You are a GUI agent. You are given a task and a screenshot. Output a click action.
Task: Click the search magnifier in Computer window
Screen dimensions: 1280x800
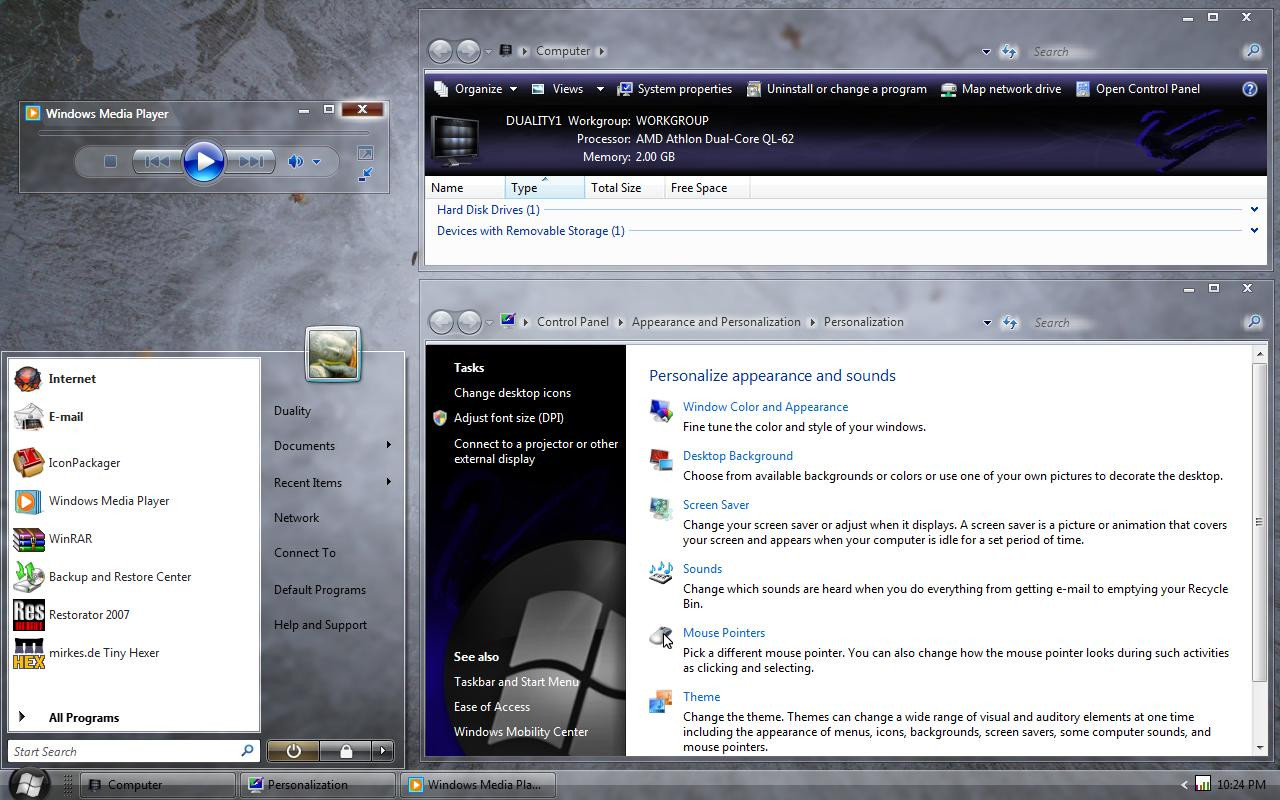[1252, 51]
